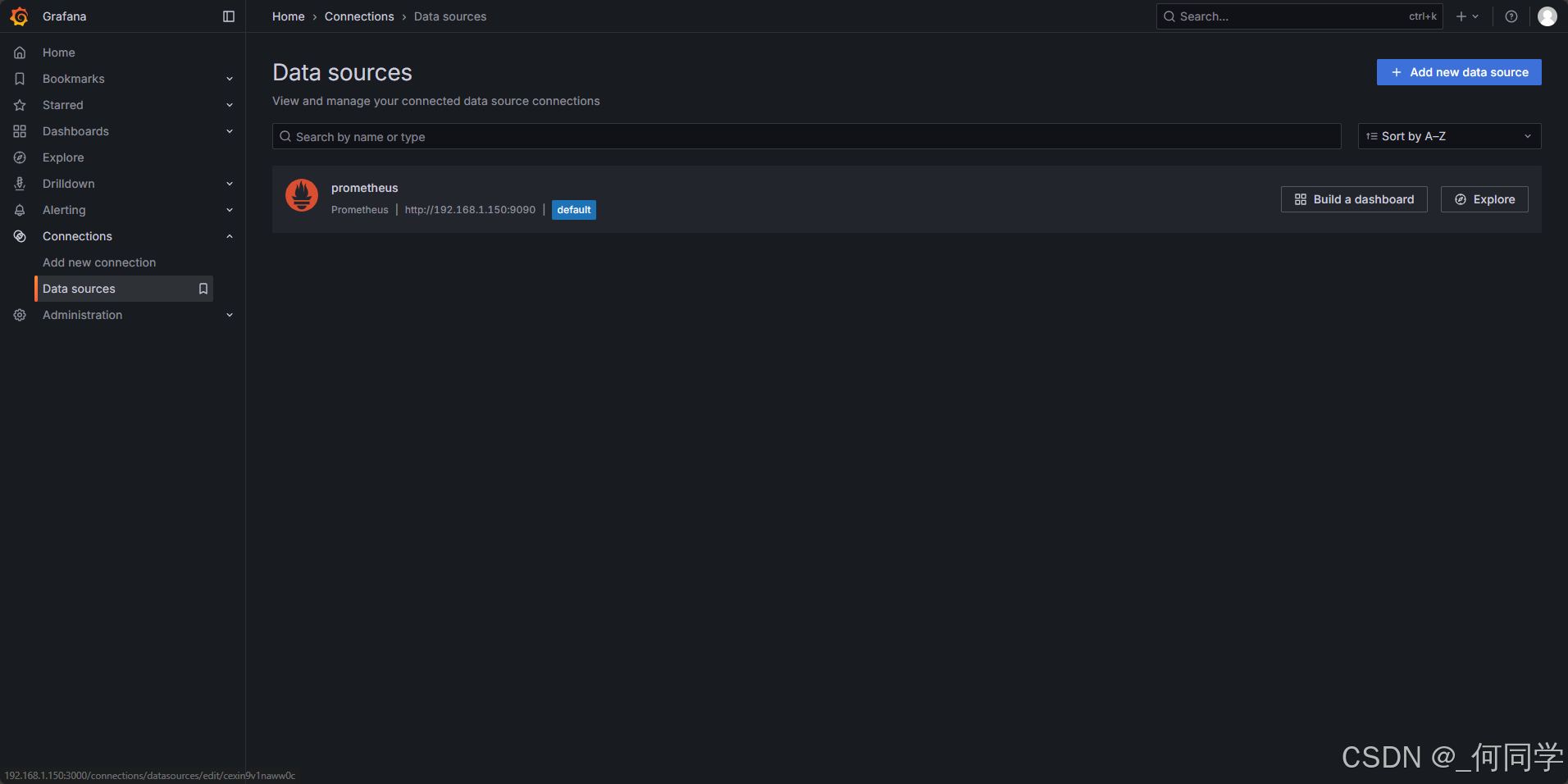Click the Dashboards grid icon in sidebar
The height and width of the screenshot is (784, 1568).
pyautogui.click(x=20, y=131)
